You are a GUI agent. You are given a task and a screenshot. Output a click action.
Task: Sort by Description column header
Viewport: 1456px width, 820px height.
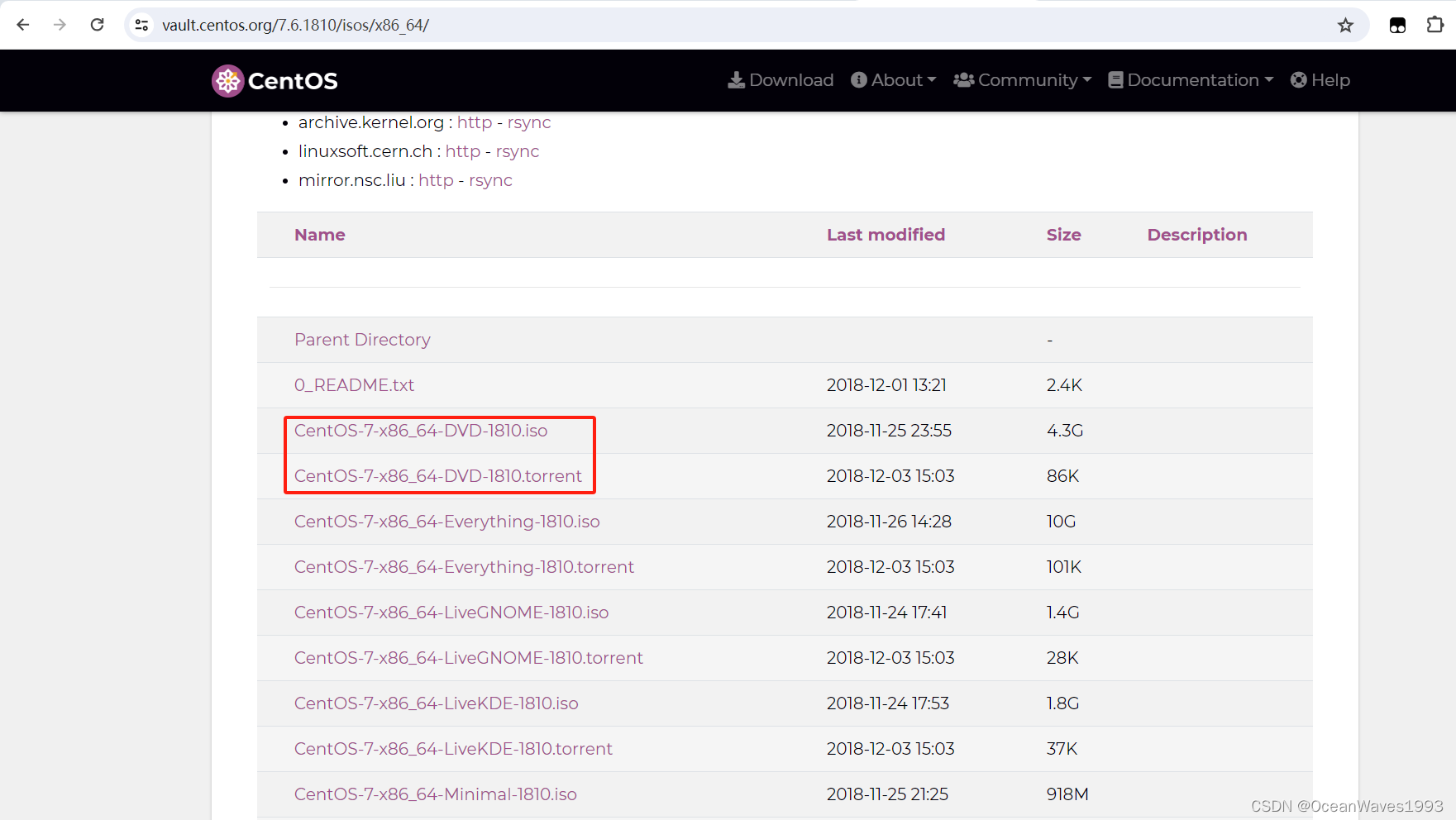pos(1197,235)
